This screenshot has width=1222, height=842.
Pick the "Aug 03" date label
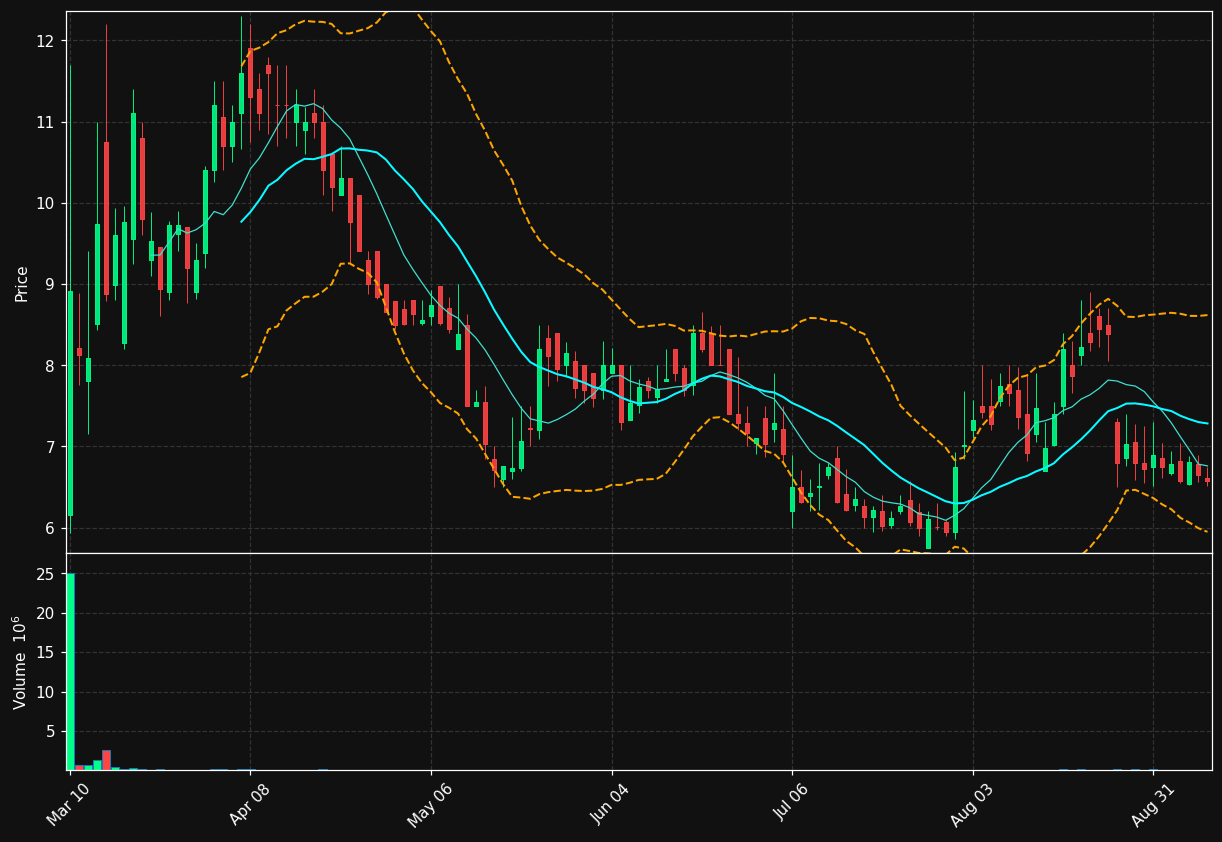[972, 805]
